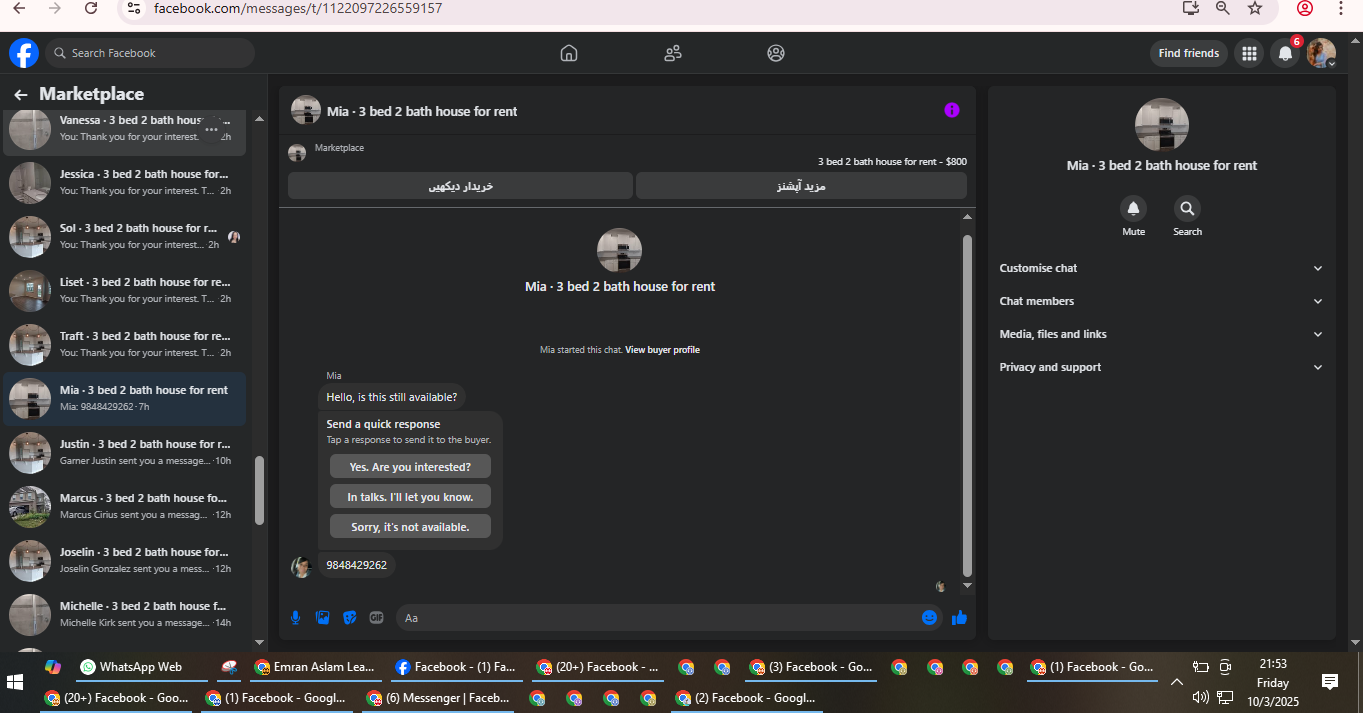This screenshot has height=713, width=1363.
Task: Open the Michelle conversation
Action: point(125,614)
